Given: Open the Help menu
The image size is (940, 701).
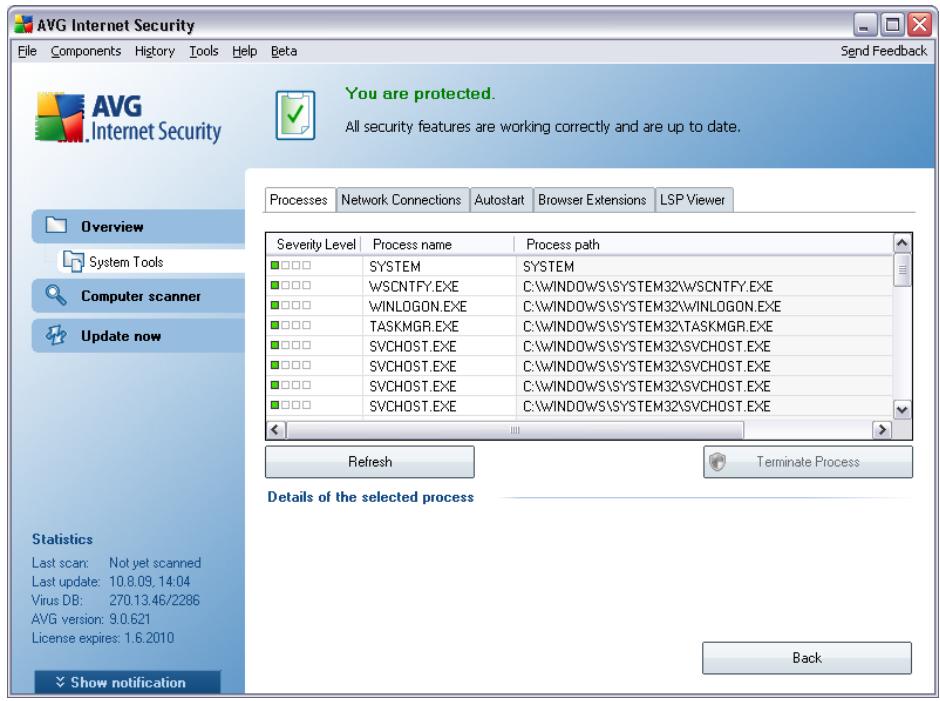Looking at the screenshot, I should 245,51.
